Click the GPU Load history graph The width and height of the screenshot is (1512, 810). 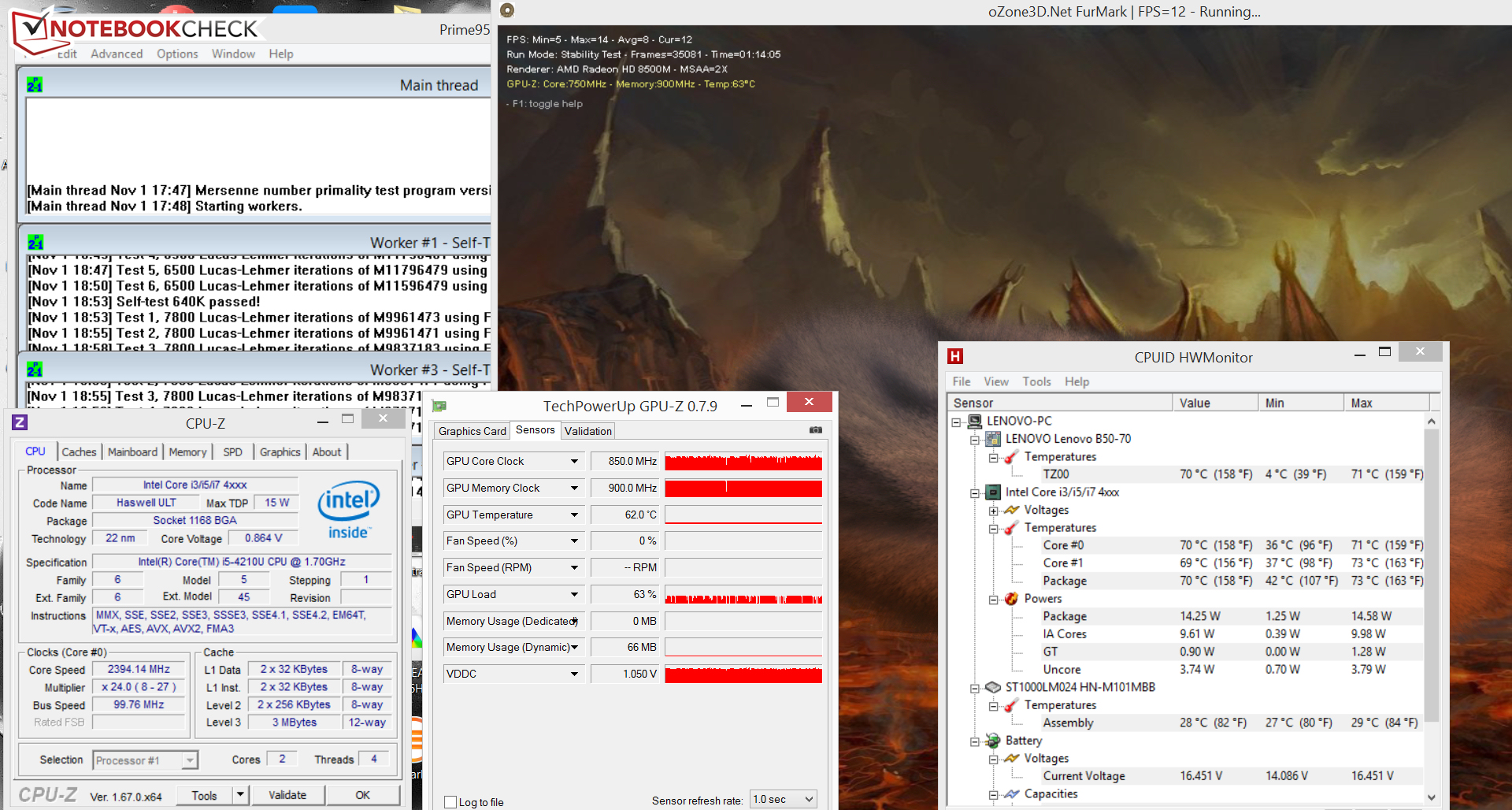click(743, 595)
